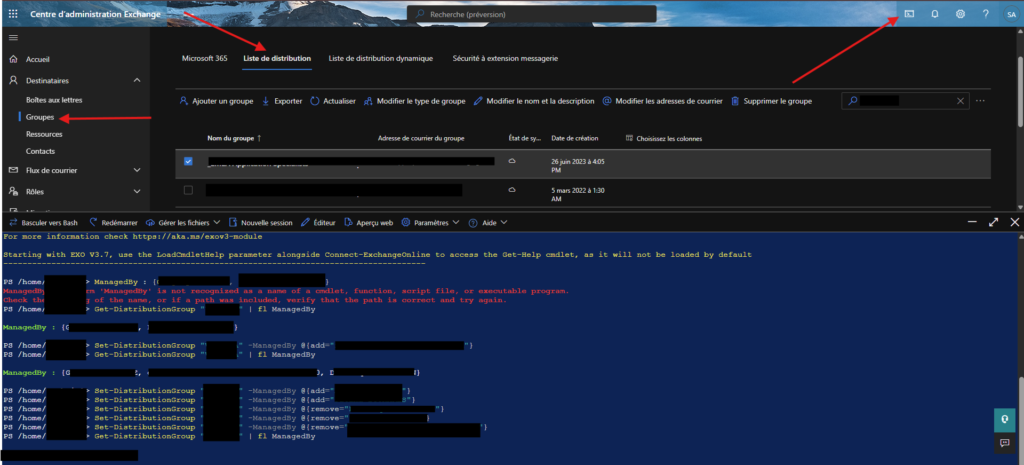Uncheck the first selected group row
The height and width of the screenshot is (465, 1024).
pos(188,161)
